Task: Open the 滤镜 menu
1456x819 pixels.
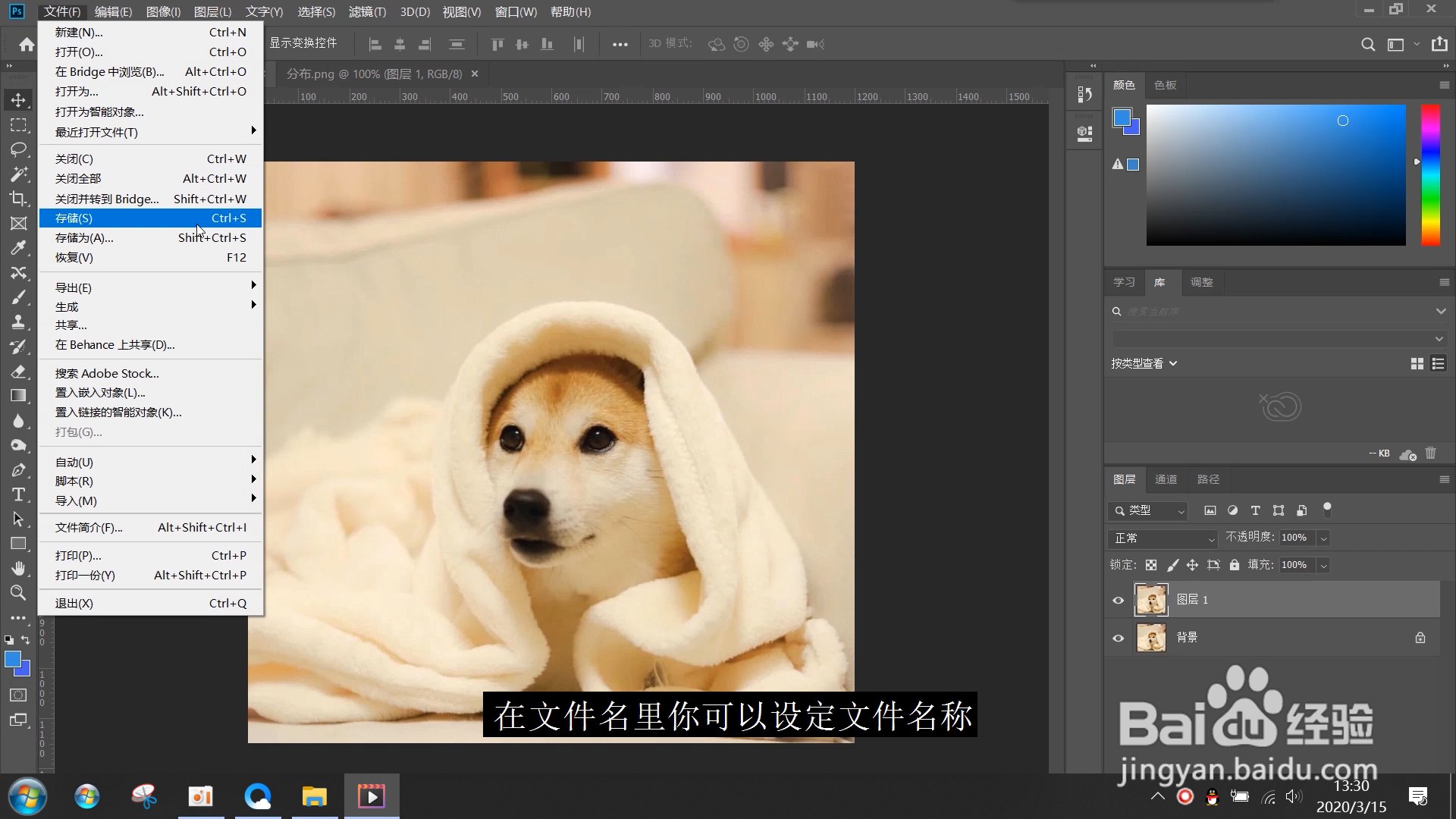Action: [367, 11]
